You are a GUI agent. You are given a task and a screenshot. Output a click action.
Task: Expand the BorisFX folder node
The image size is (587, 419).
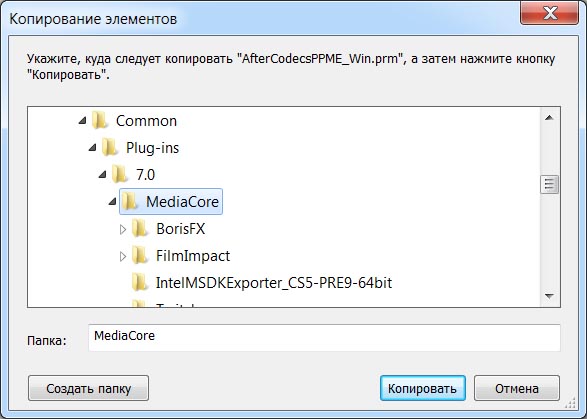click(x=123, y=229)
